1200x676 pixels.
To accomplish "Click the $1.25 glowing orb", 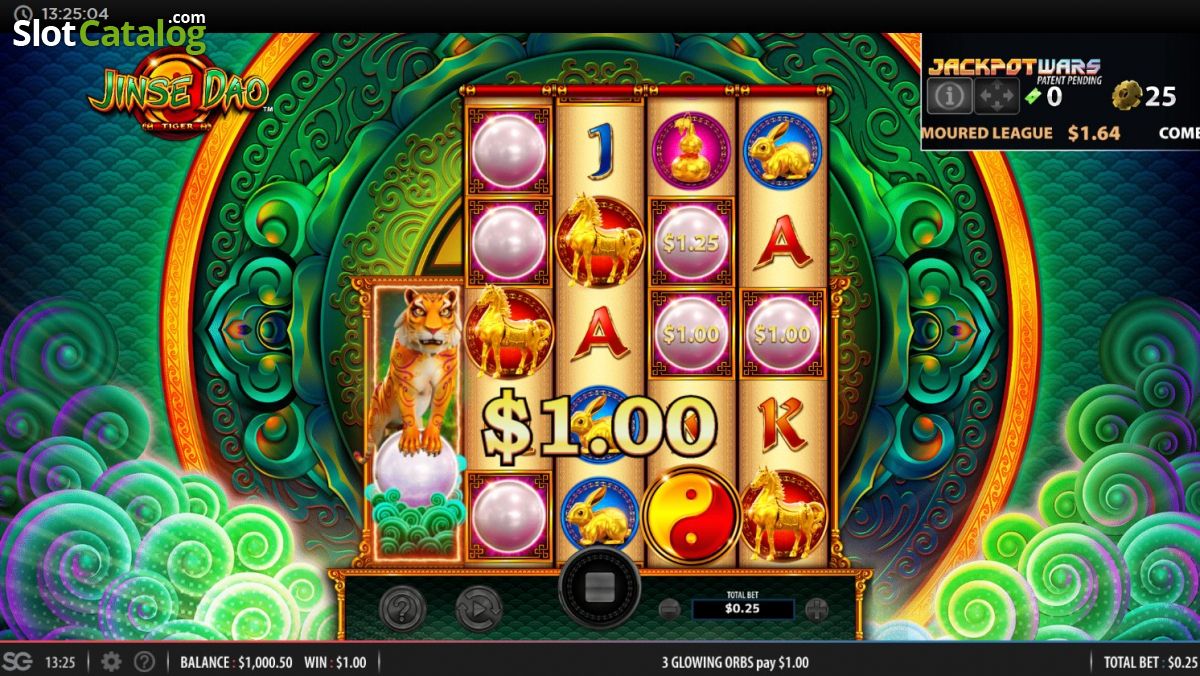I will [x=691, y=242].
